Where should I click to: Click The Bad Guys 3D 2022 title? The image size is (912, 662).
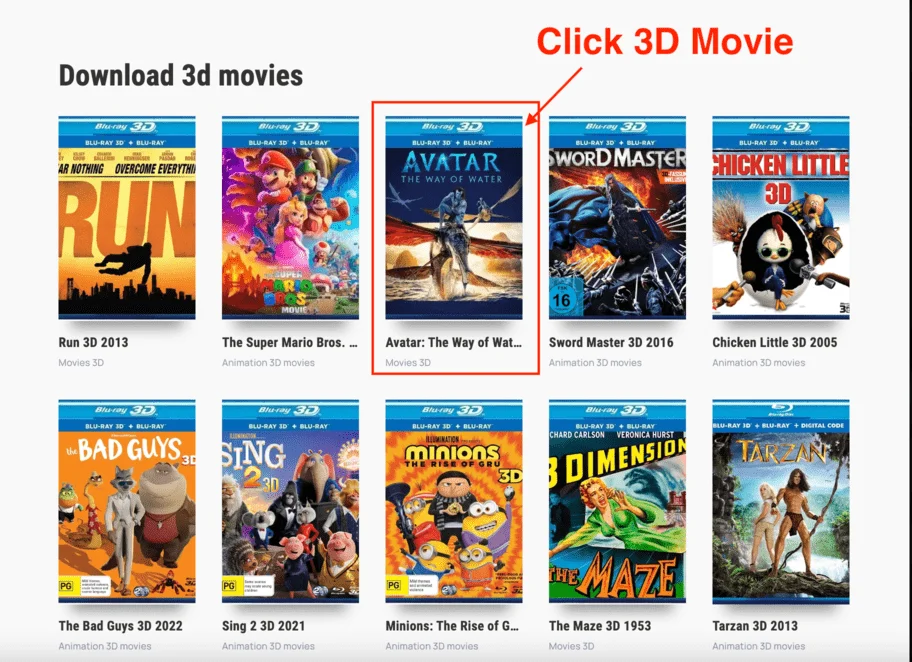click(x=120, y=626)
